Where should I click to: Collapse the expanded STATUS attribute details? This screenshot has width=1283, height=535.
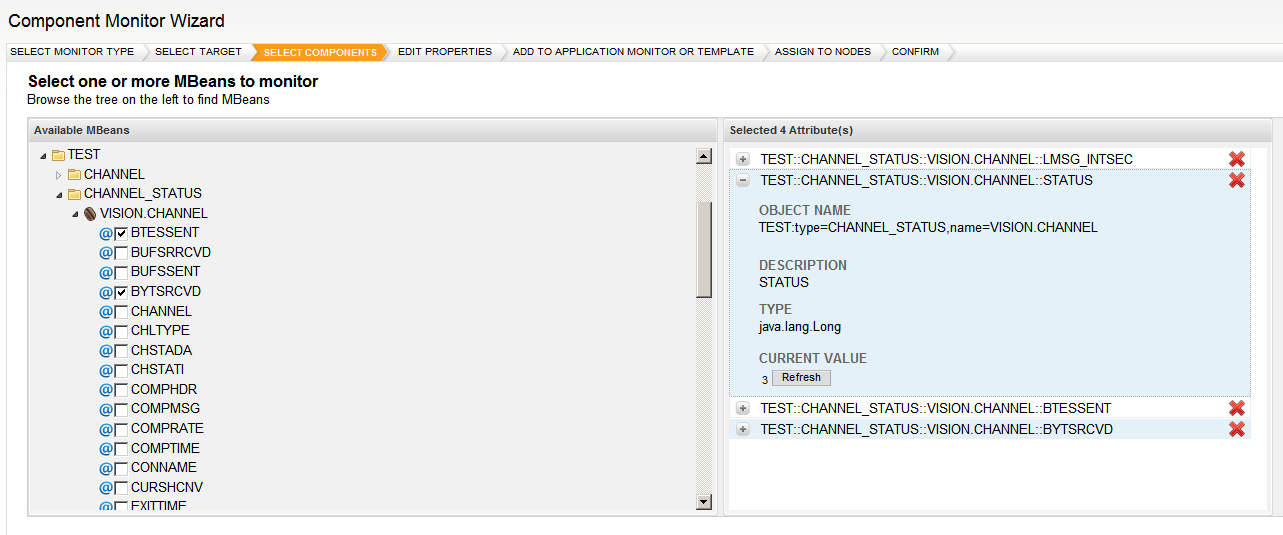coord(743,181)
